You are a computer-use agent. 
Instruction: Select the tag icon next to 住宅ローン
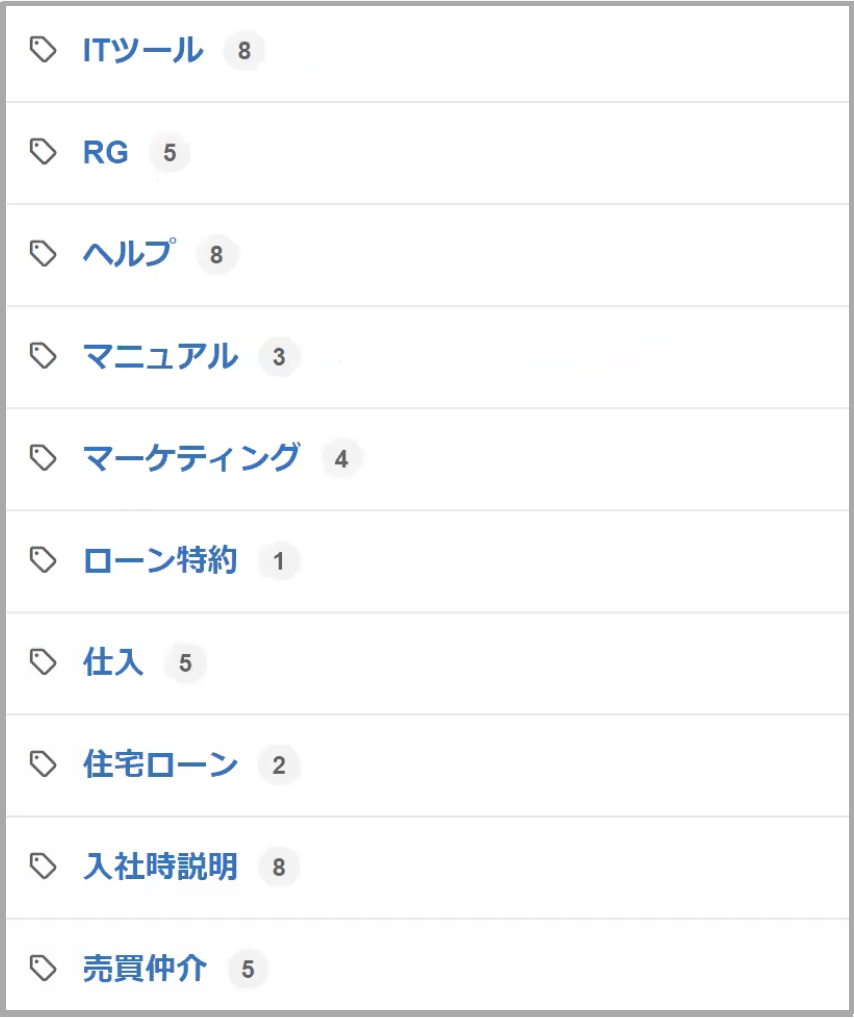tap(44, 765)
